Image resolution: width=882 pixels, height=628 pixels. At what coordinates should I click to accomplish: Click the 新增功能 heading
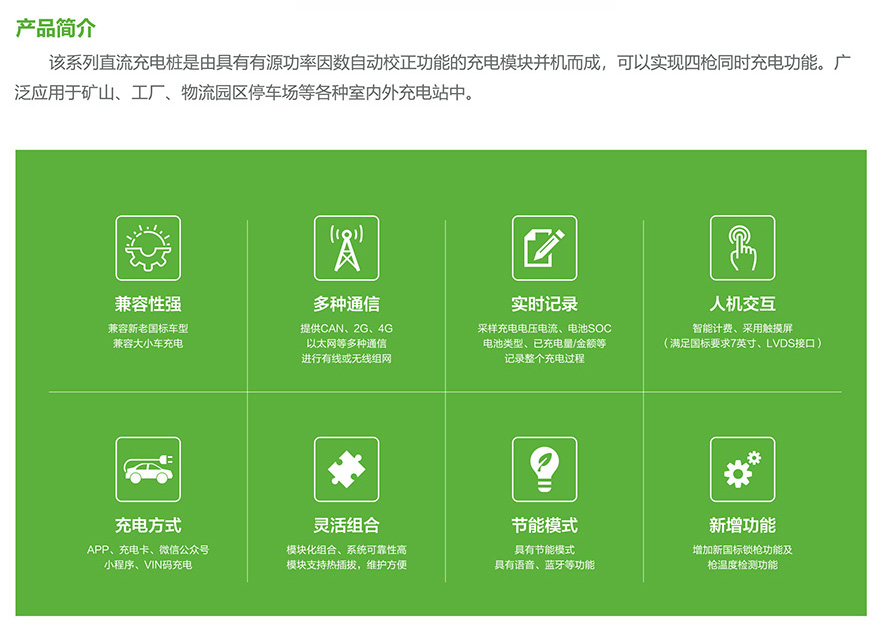click(742, 526)
